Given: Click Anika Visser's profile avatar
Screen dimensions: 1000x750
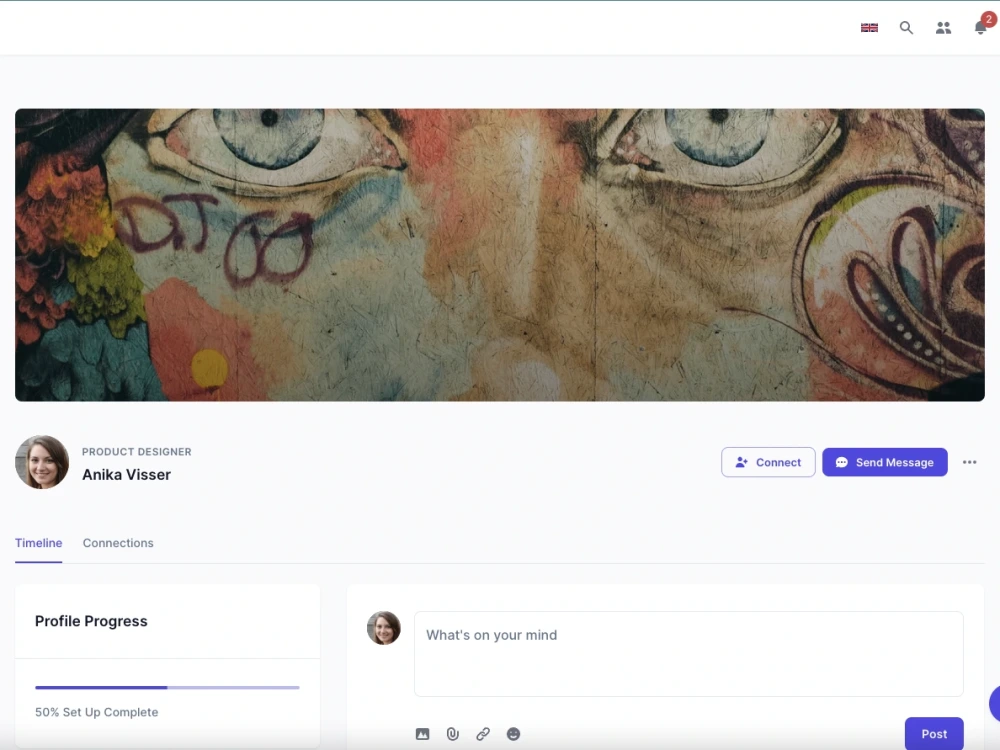Looking at the screenshot, I should pos(42,462).
